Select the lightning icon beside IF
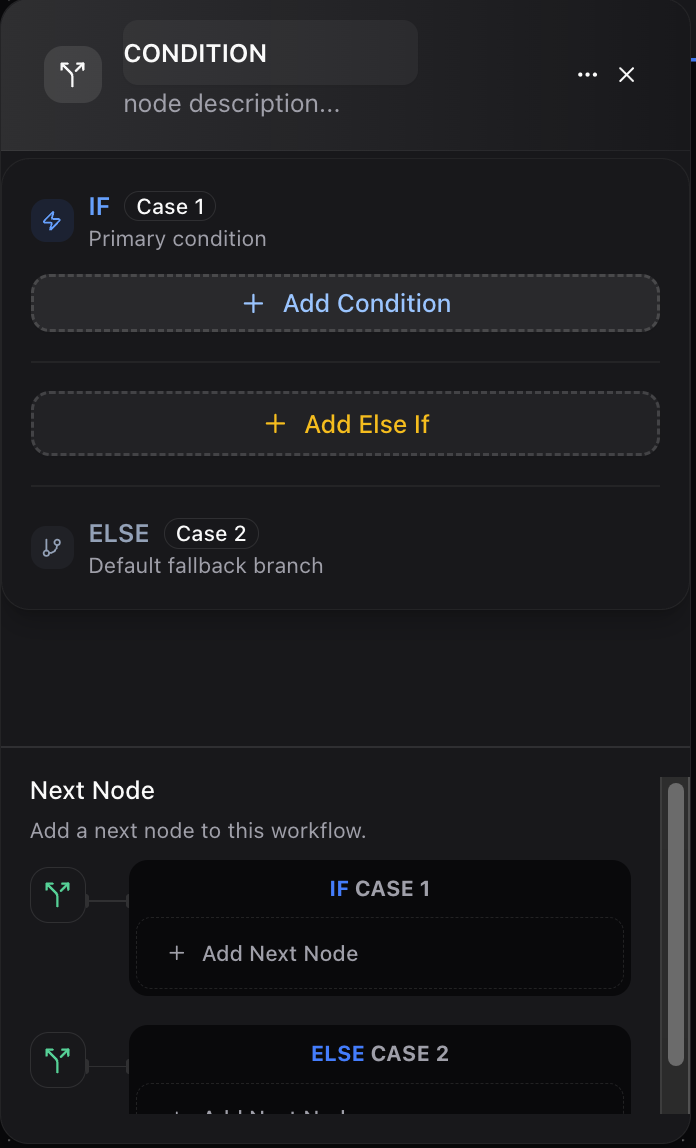This screenshot has width=696, height=1148. [52, 221]
